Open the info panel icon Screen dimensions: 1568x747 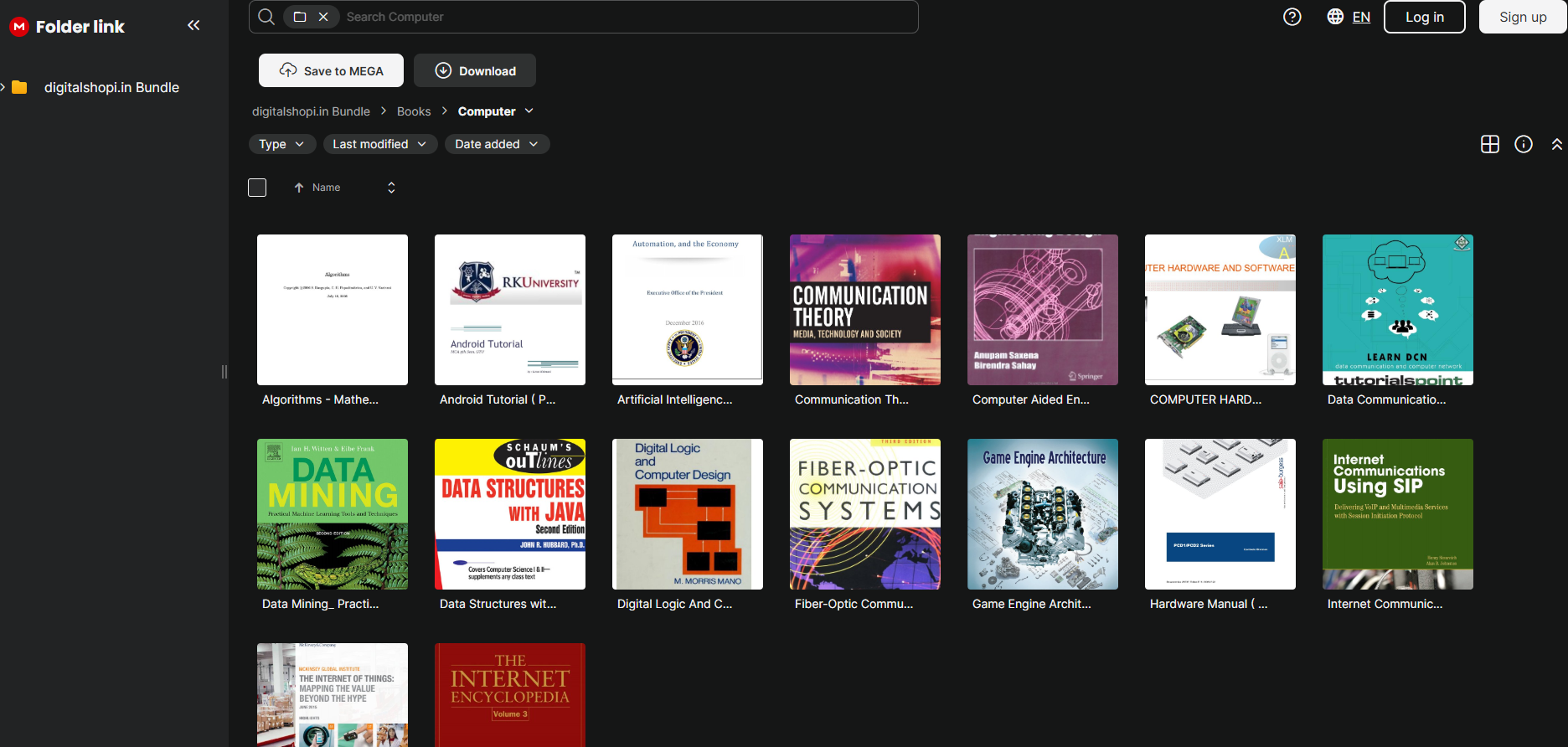[1524, 144]
